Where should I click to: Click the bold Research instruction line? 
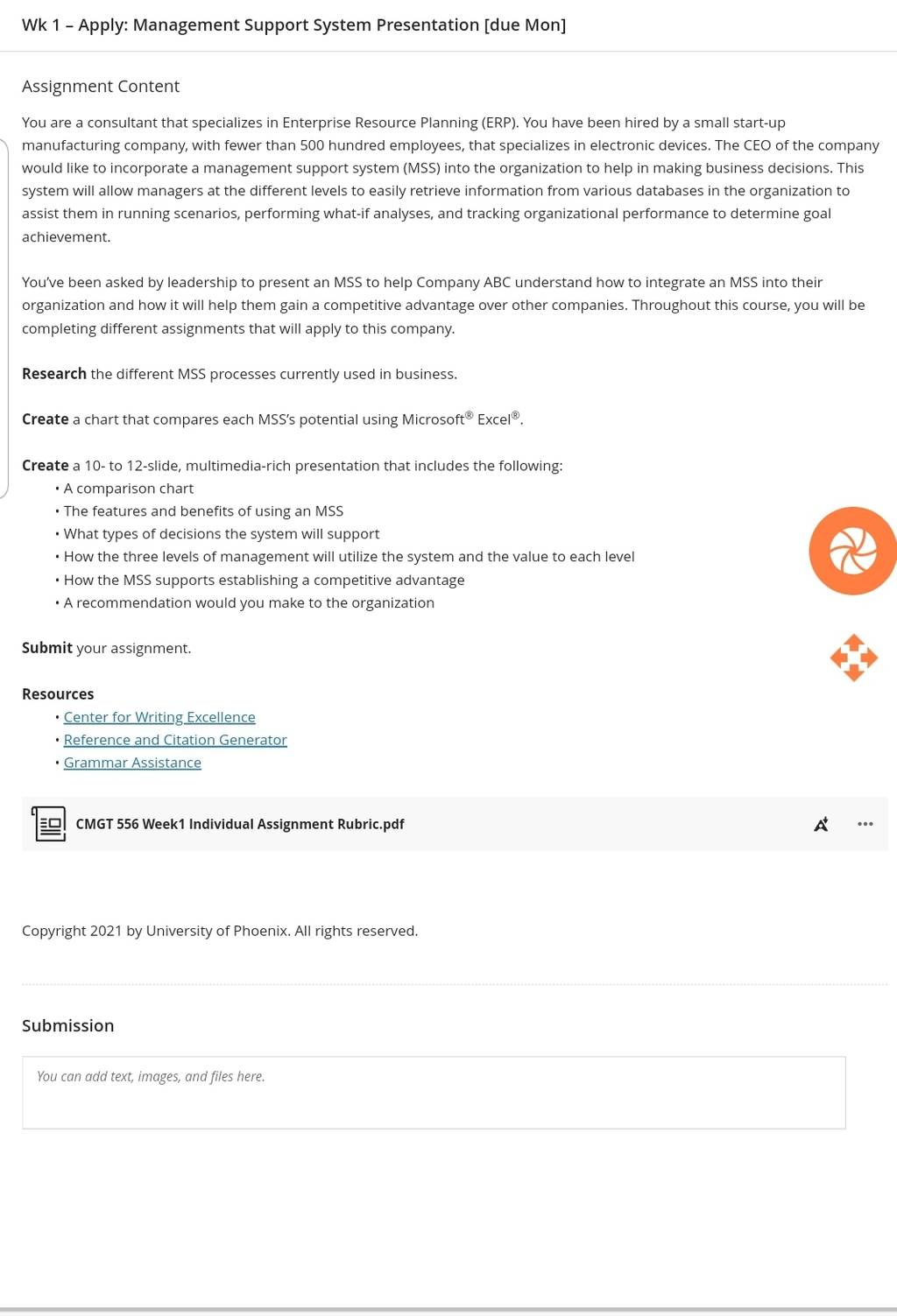pos(239,374)
